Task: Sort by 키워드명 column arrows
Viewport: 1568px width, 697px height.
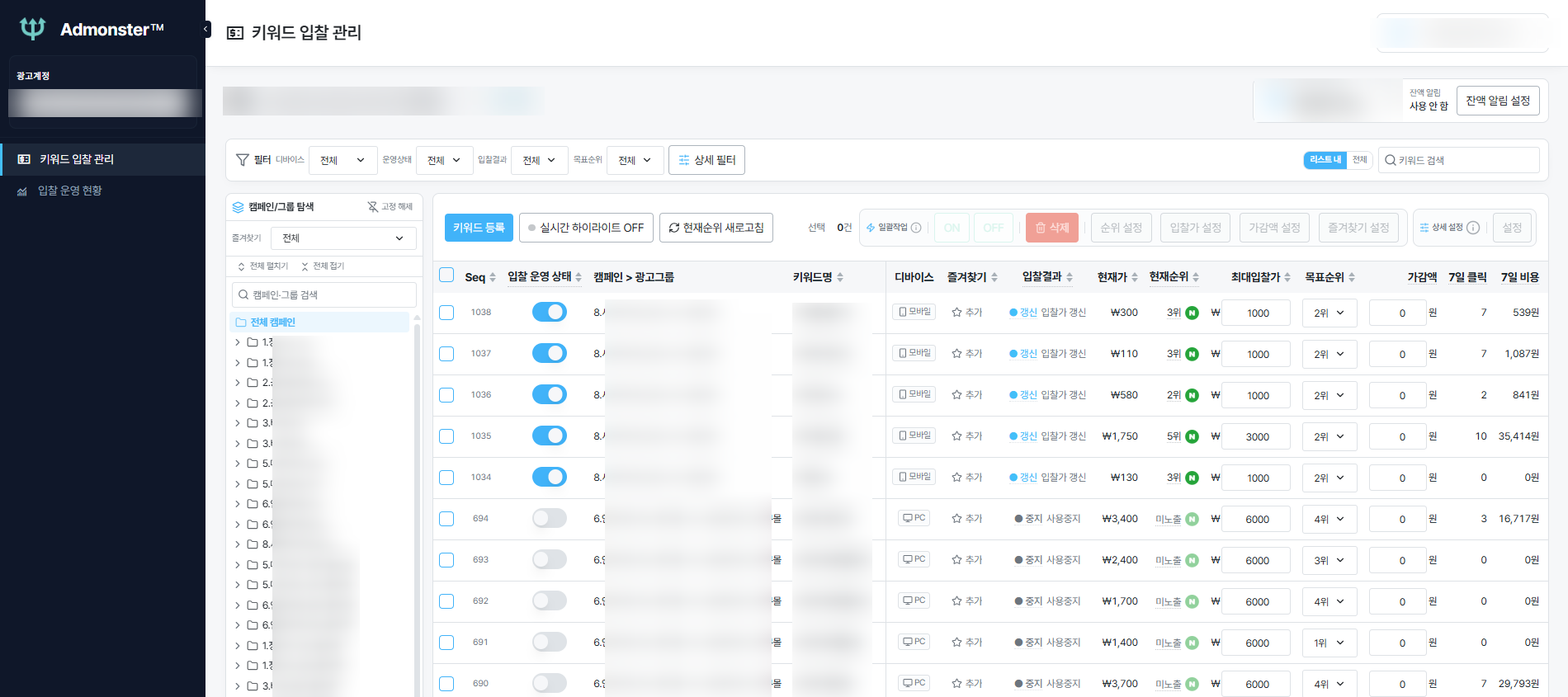Action: point(840,277)
